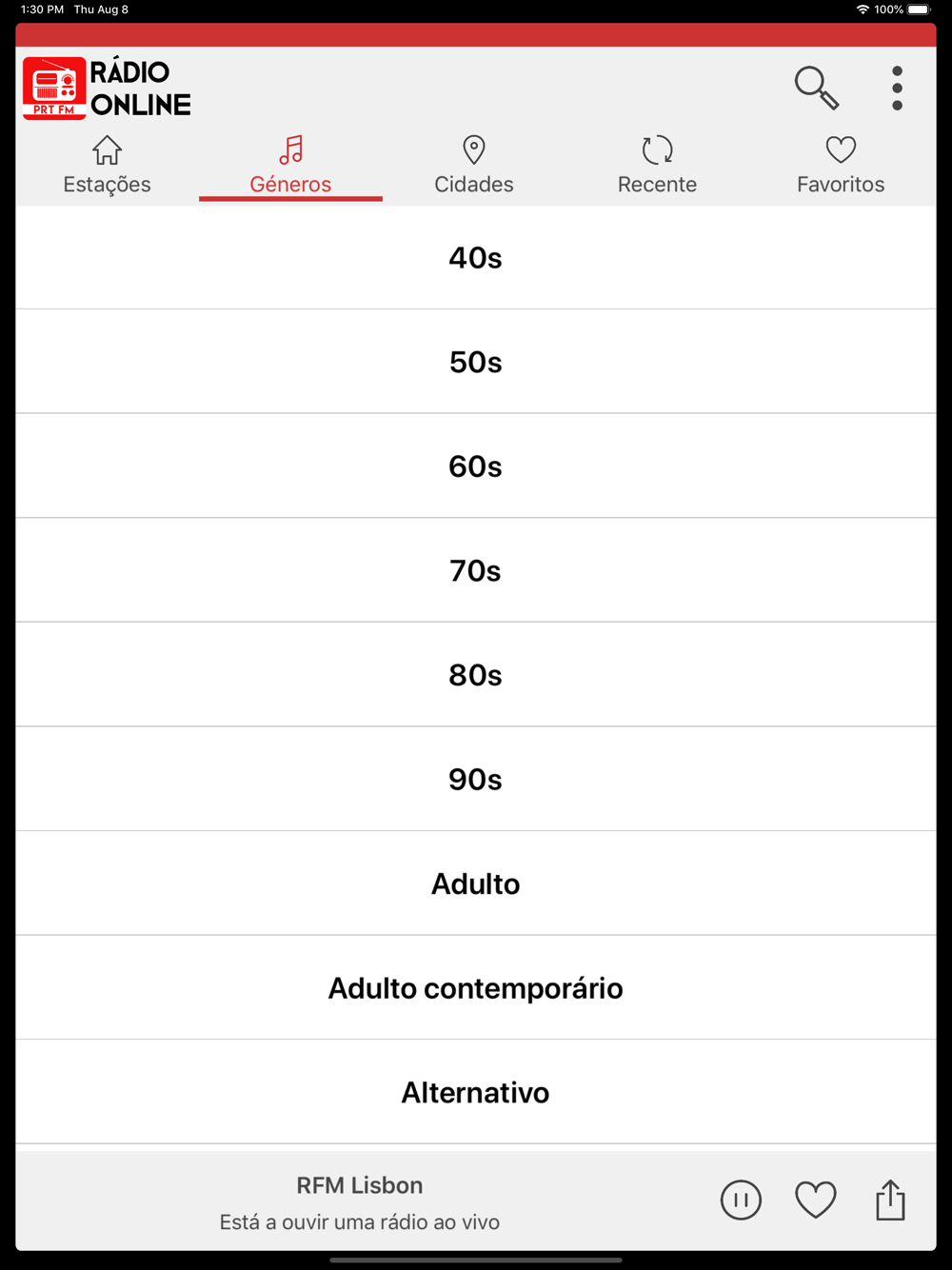Add RFM Lisbon to favorites with heart
Viewport: 952px width, 1270px height.
tap(816, 1200)
